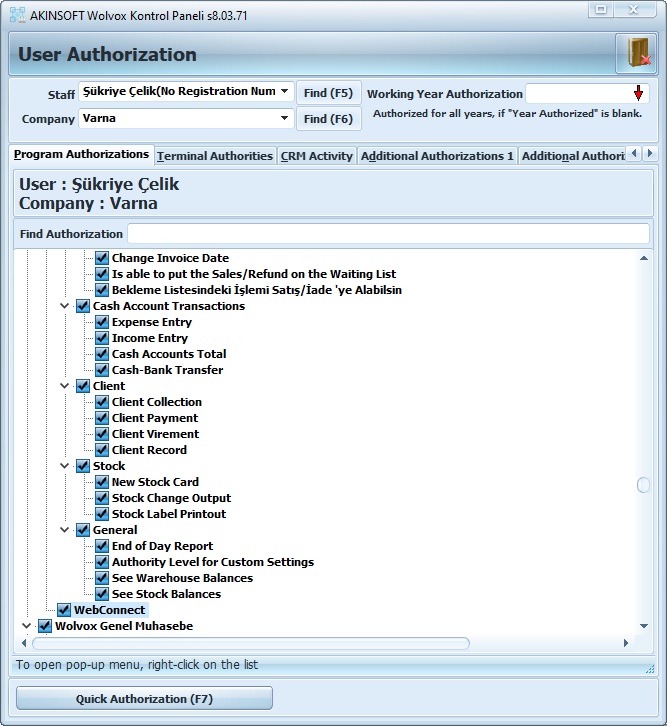Toggle Sales/Refund Waiting List checkbox
This screenshot has width=667, height=726.
pos(102,274)
